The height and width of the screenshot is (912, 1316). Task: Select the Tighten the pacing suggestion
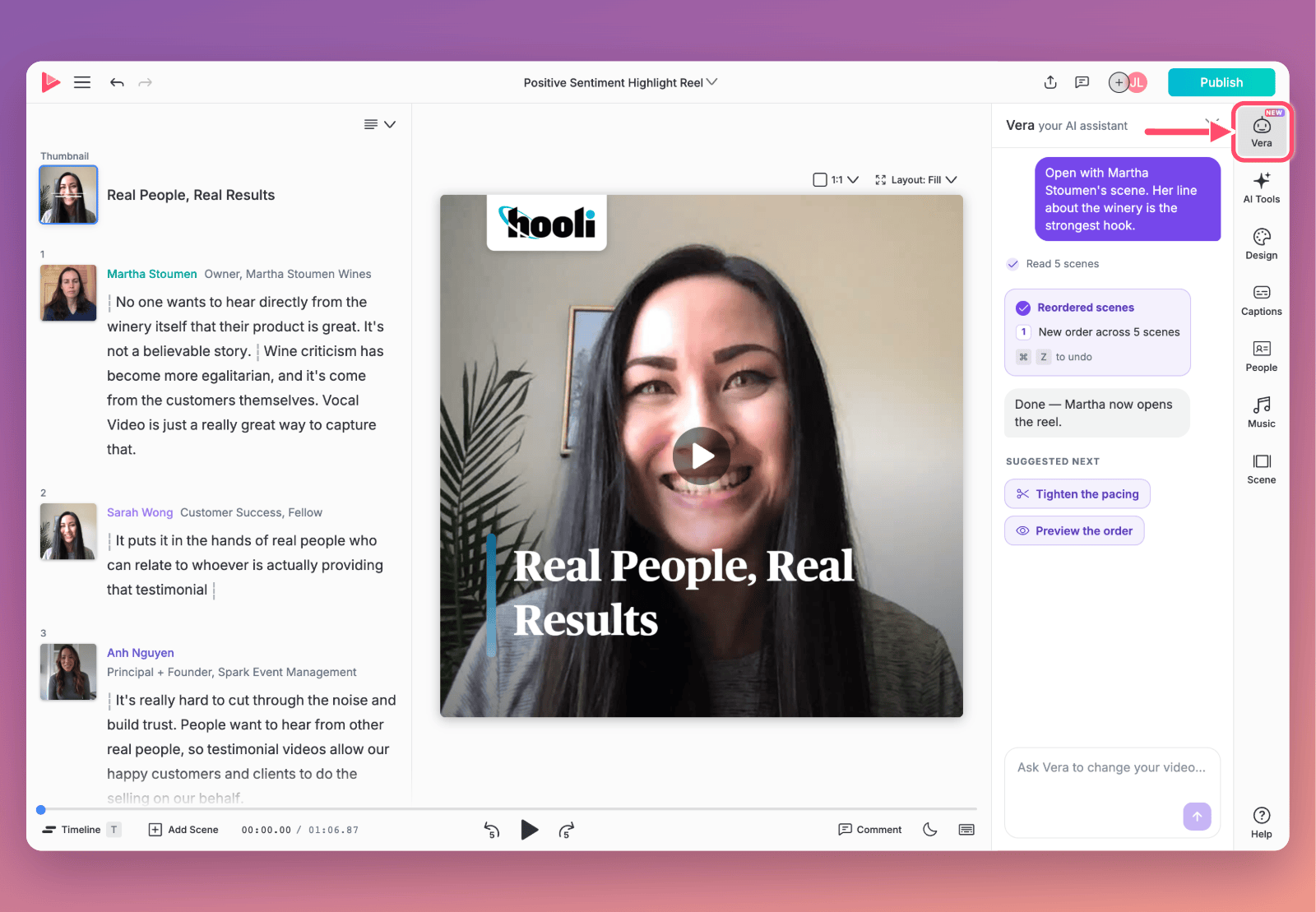(x=1077, y=493)
